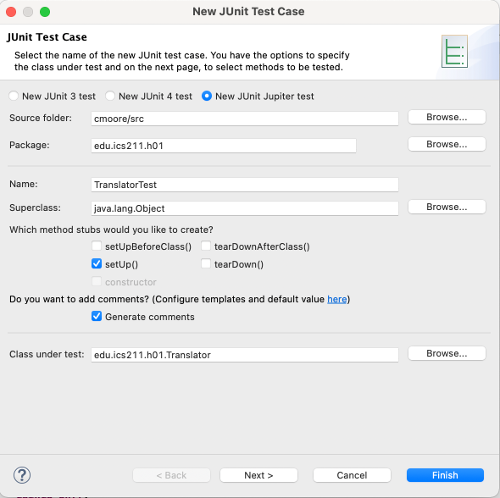Browse for the Package
Viewport: 500px width, 498px height.
click(x=447, y=144)
